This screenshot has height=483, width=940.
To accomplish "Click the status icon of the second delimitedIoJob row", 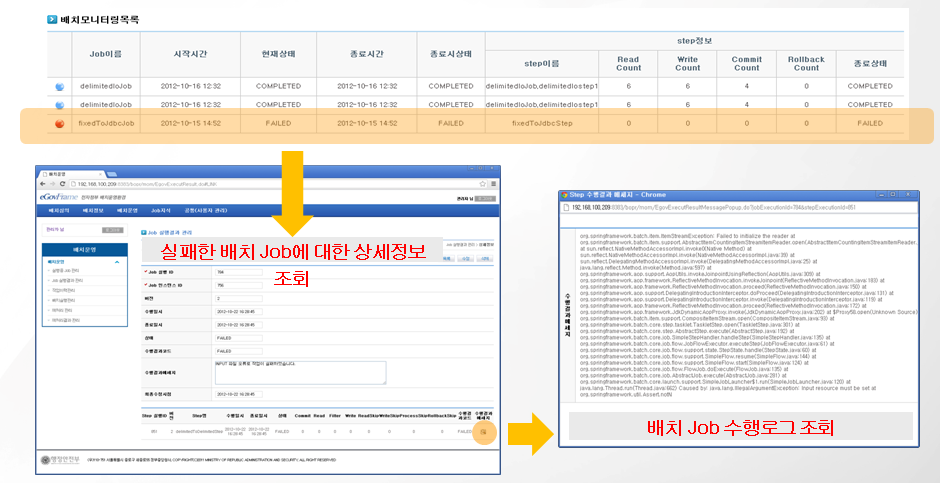I will coord(60,104).
